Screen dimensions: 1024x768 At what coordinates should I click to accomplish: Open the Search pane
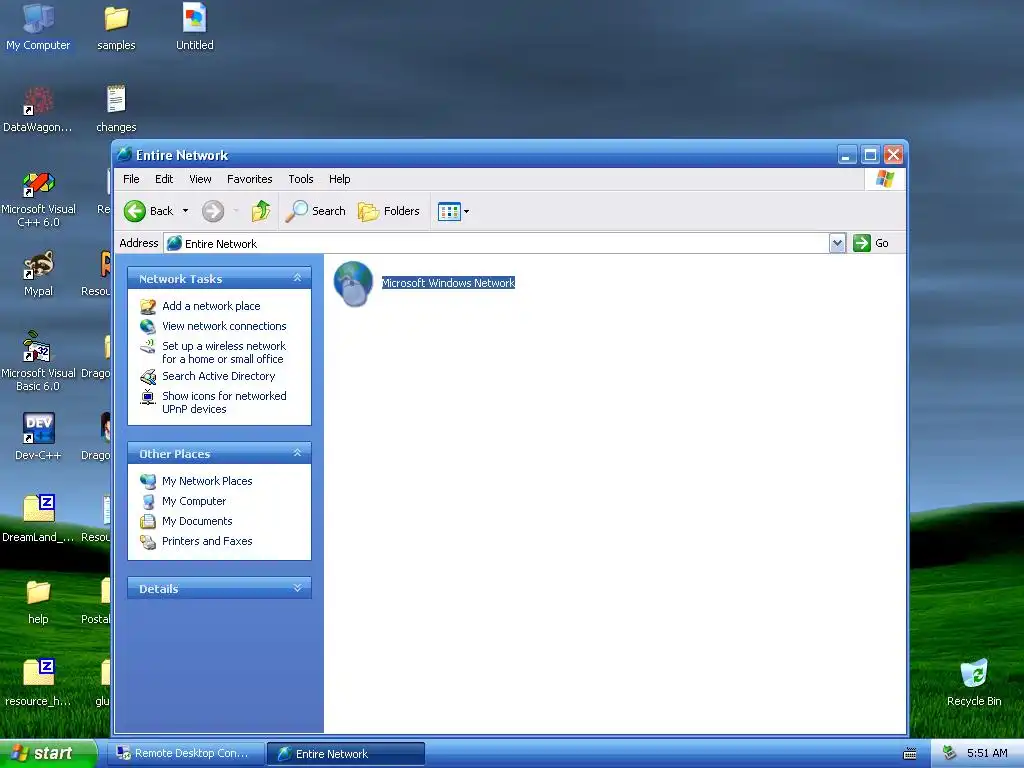(x=315, y=211)
